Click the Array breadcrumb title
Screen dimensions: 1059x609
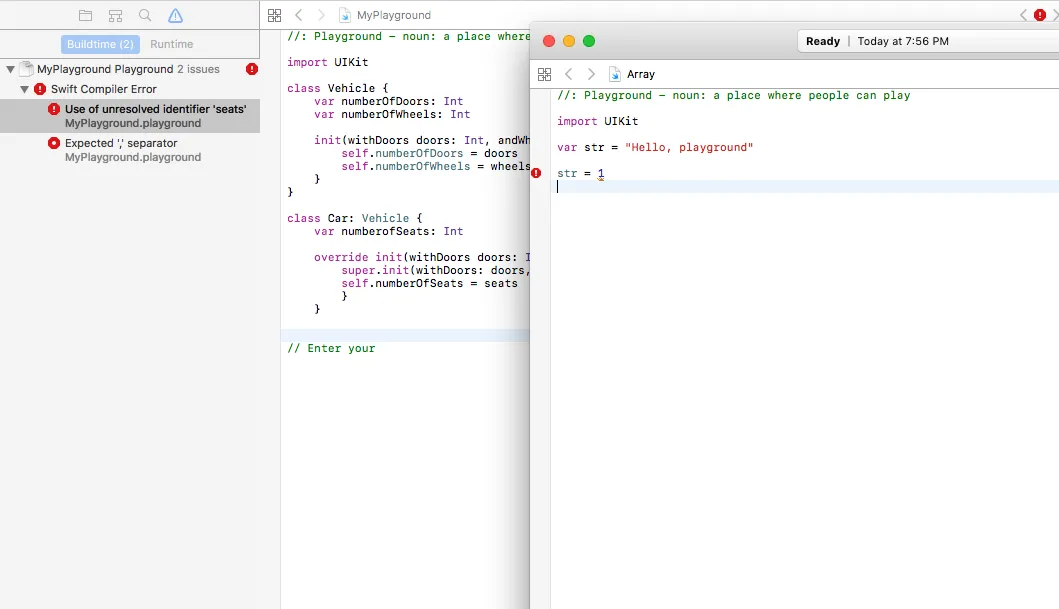pos(641,74)
